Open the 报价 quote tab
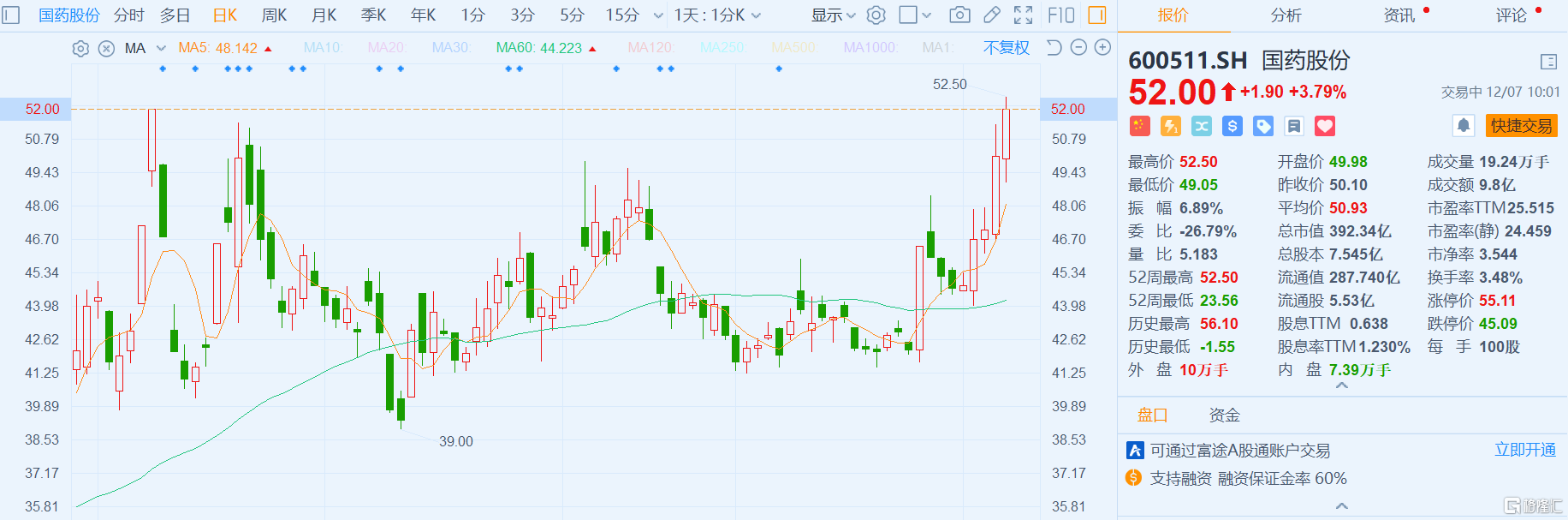The image size is (1568, 520). (x=1173, y=15)
